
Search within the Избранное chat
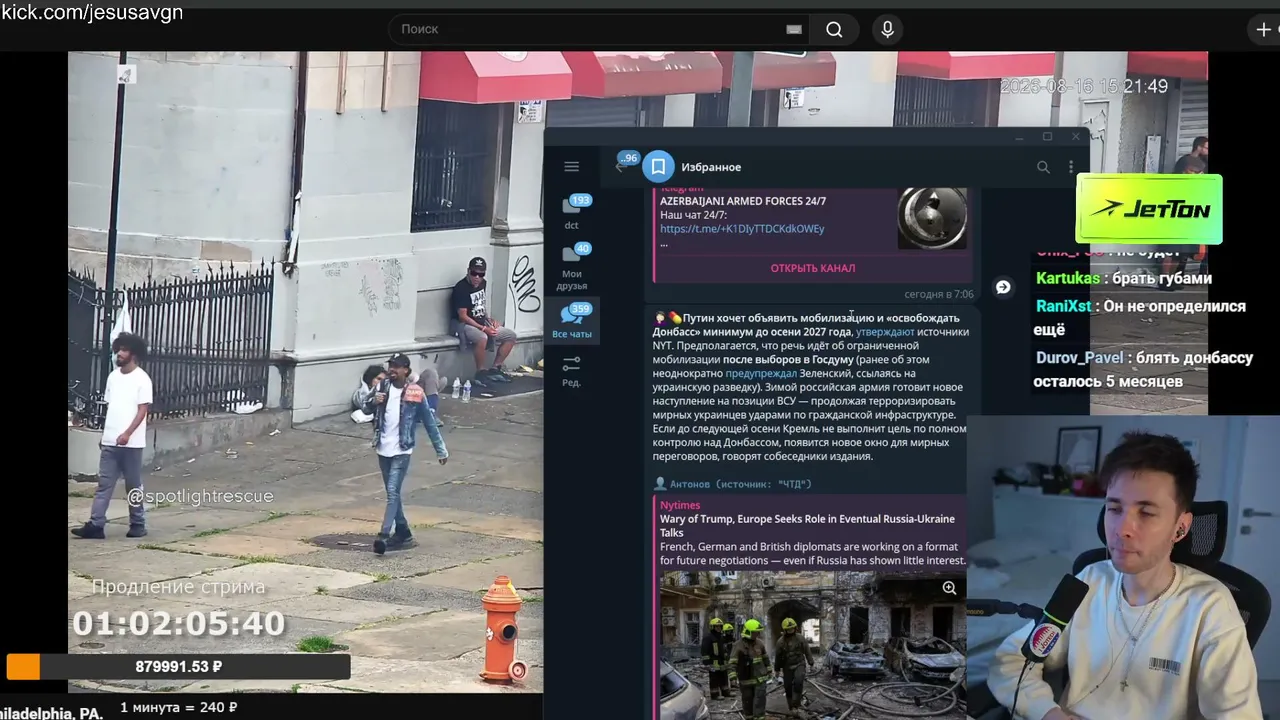pyautogui.click(x=1043, y=167)
